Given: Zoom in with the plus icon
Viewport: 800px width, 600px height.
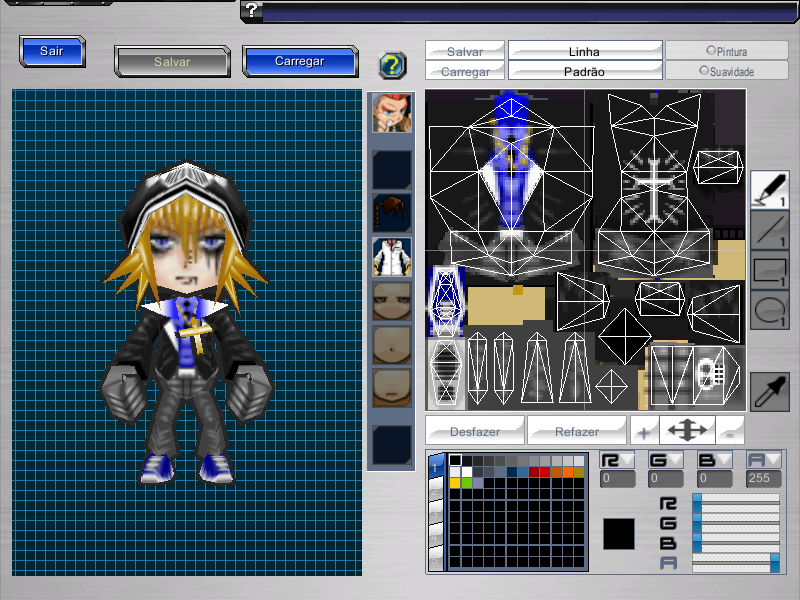Looking at the screenshot, I should click(644, 432).
